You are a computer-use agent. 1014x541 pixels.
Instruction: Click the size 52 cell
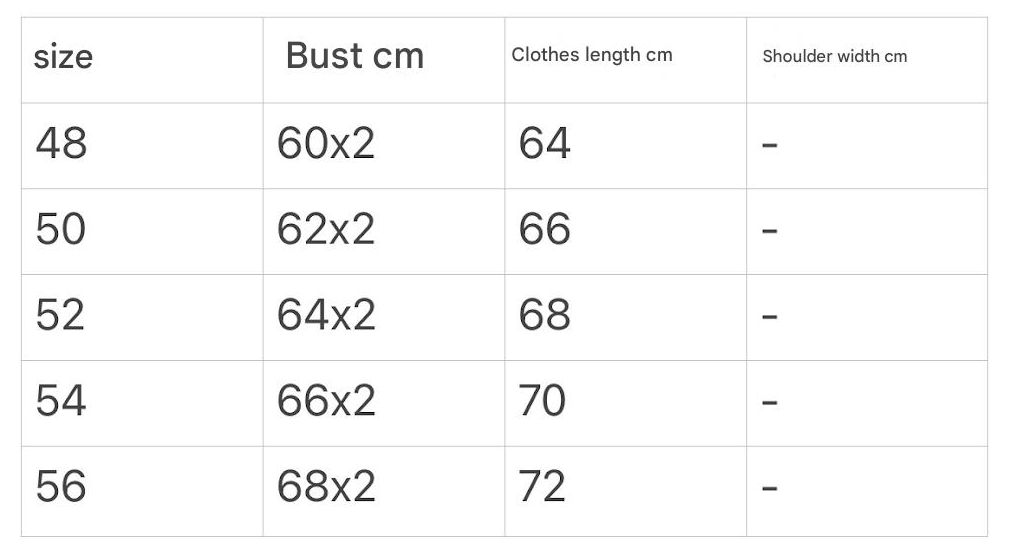pos(61,316)
